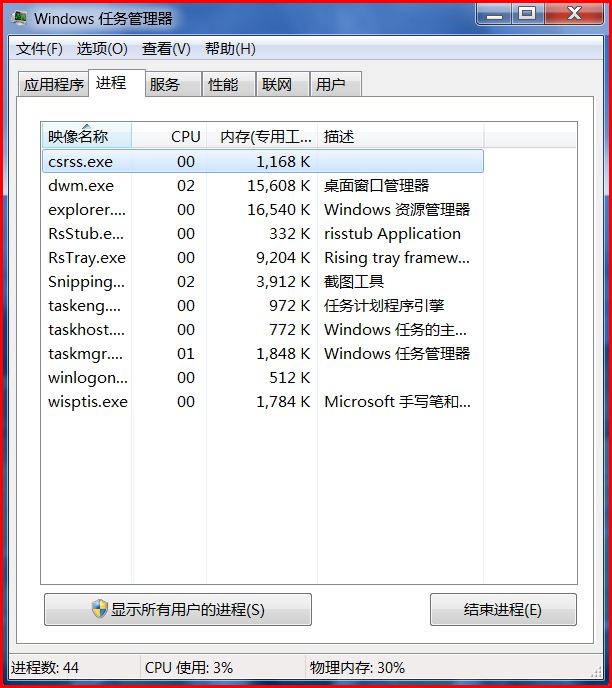Select the 进程 tab
The width and height of the screenshot is (612, 688).
point(117,82)
